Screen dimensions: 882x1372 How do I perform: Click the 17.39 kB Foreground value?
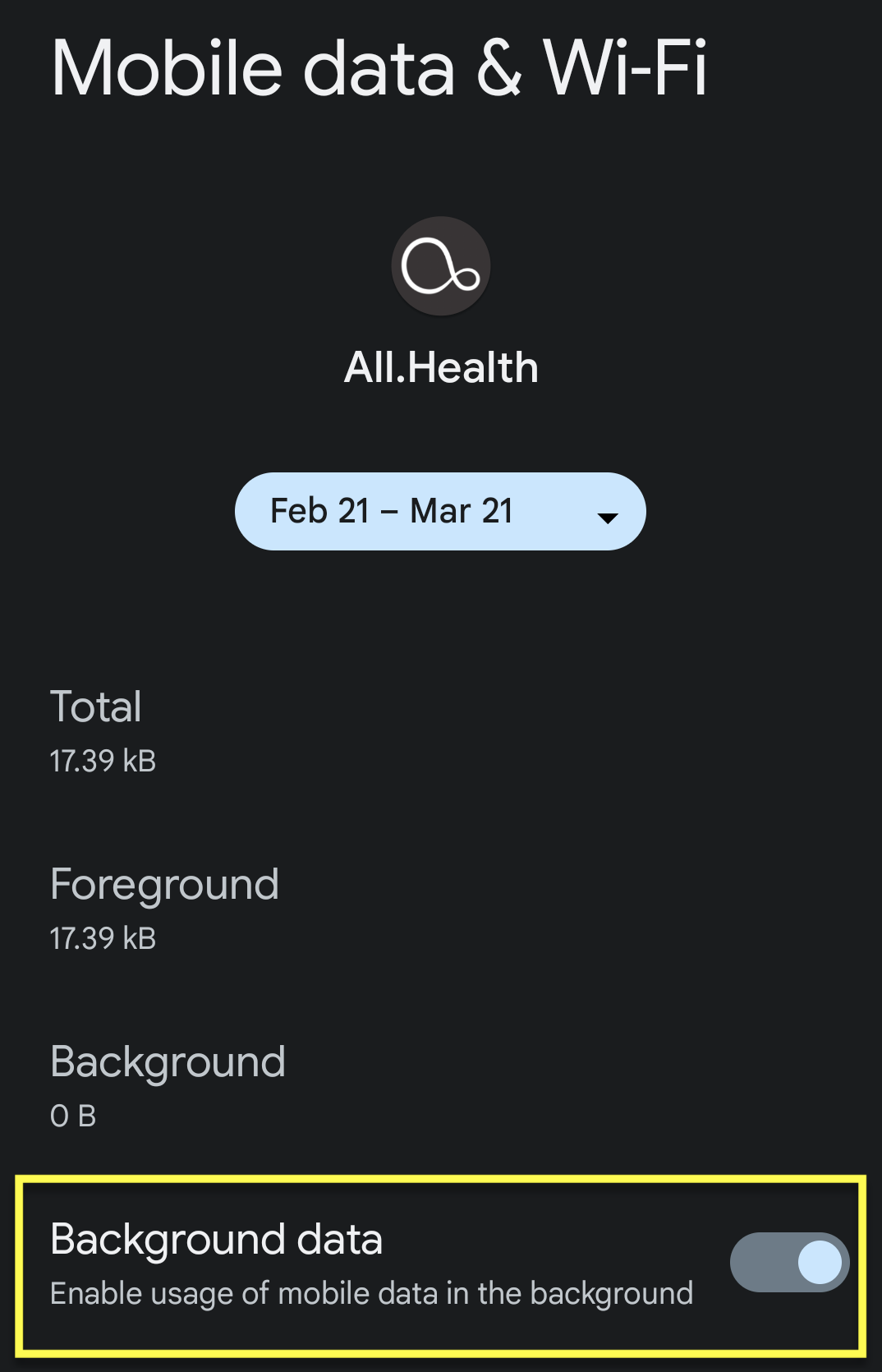[x=102, y=937]
